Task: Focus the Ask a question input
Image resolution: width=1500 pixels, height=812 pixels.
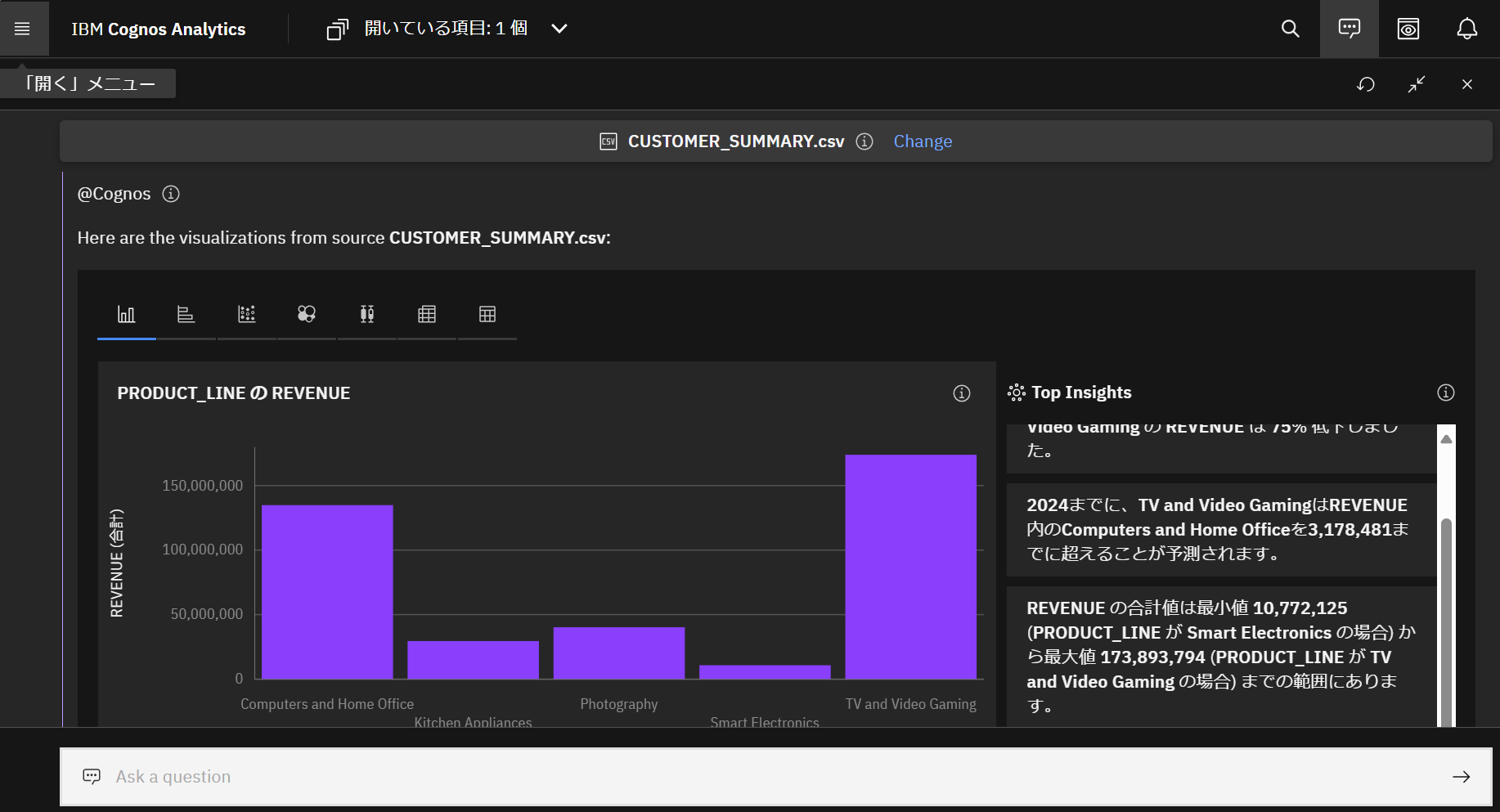Action: 776,777
